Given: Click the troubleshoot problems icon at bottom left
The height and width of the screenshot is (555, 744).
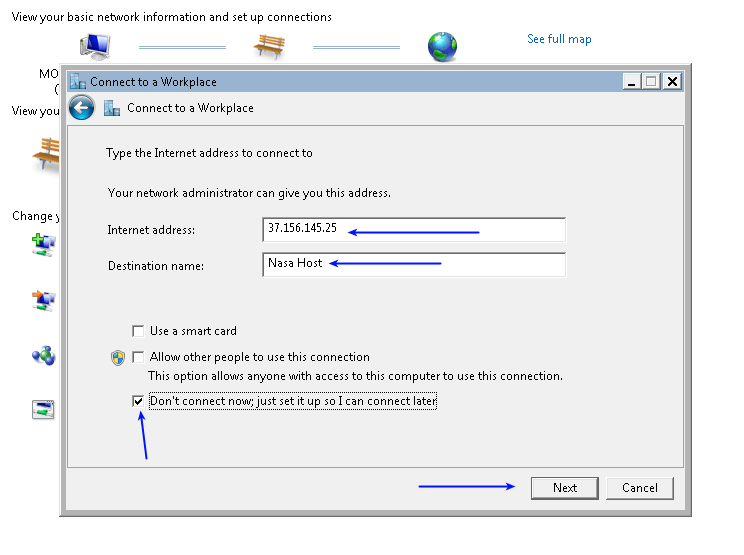Looking at the screenshot, I should point(44,409).
